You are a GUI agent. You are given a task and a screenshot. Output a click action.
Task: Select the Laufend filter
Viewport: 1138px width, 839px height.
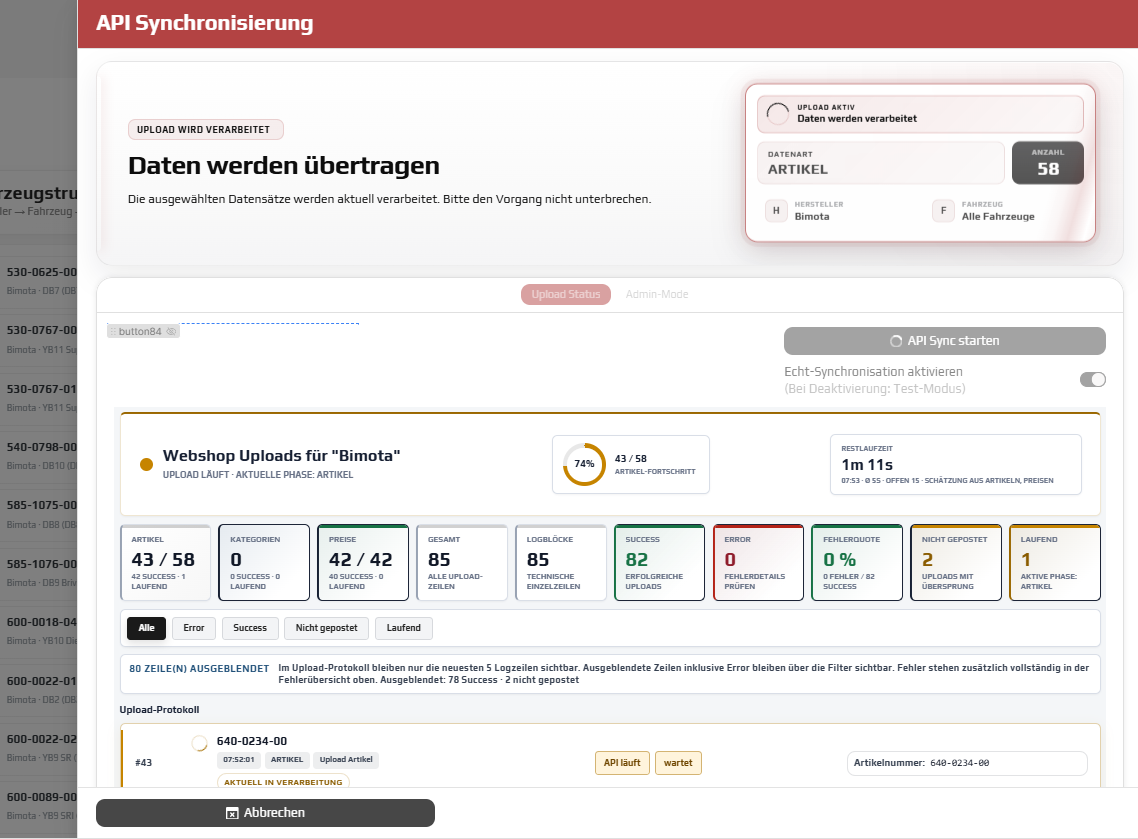[404, 628]
